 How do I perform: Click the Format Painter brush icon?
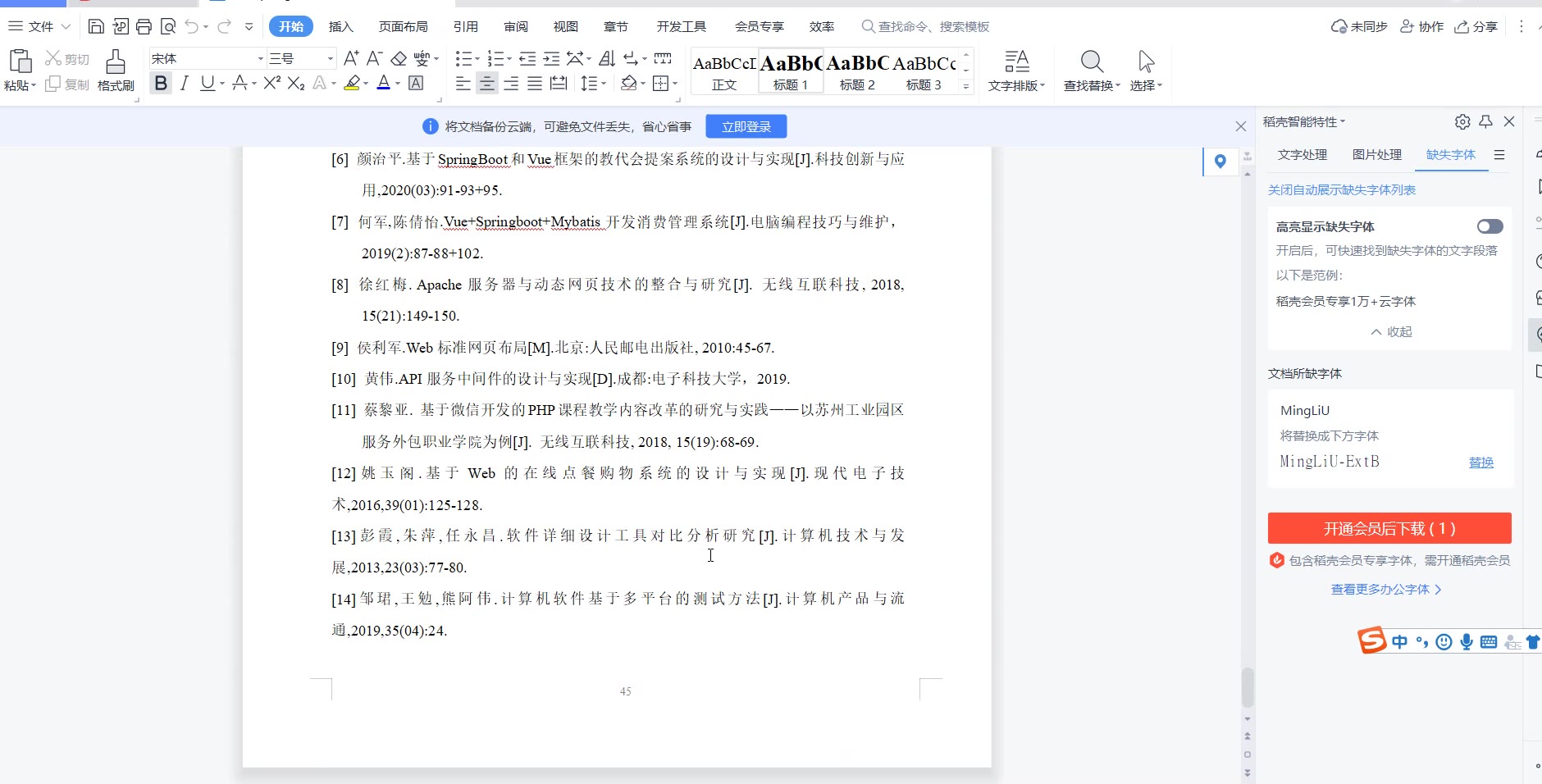[116, 62]
